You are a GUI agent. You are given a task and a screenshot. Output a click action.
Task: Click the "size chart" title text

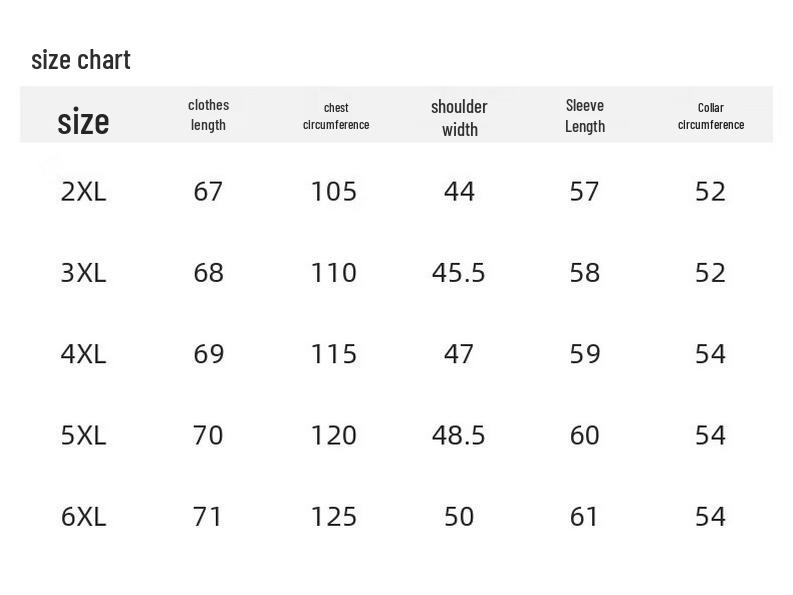[x=81, y=60]
